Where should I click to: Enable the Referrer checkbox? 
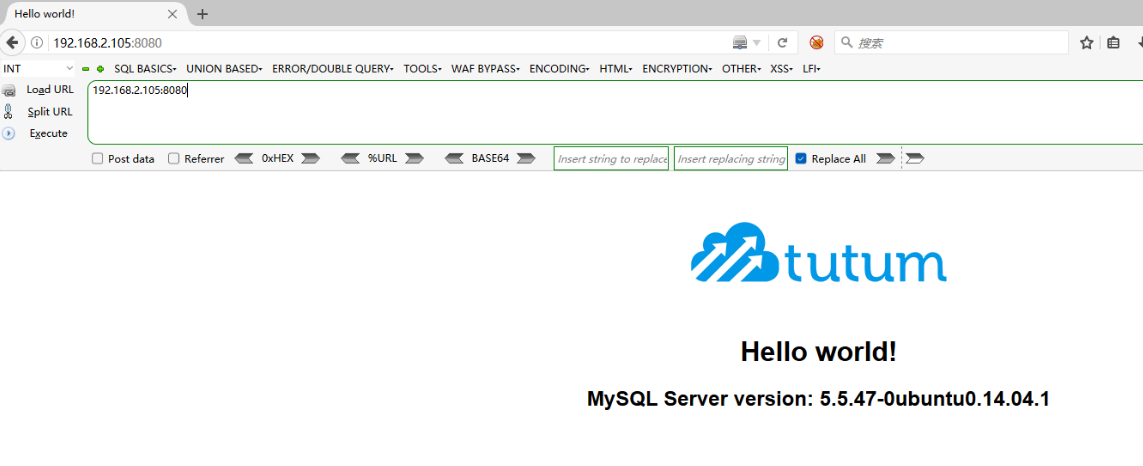coord(173,158)
